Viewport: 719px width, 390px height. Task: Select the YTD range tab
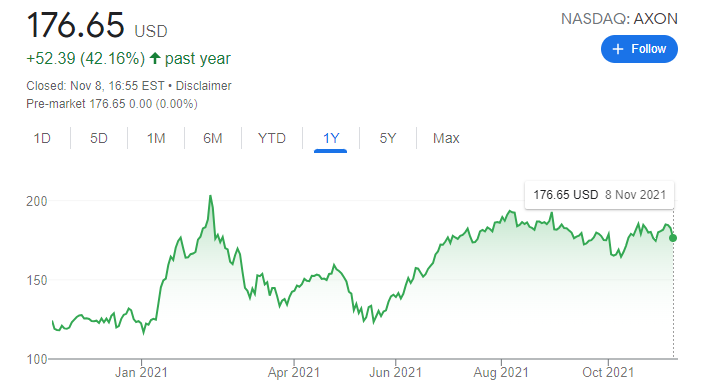[271, 138]
